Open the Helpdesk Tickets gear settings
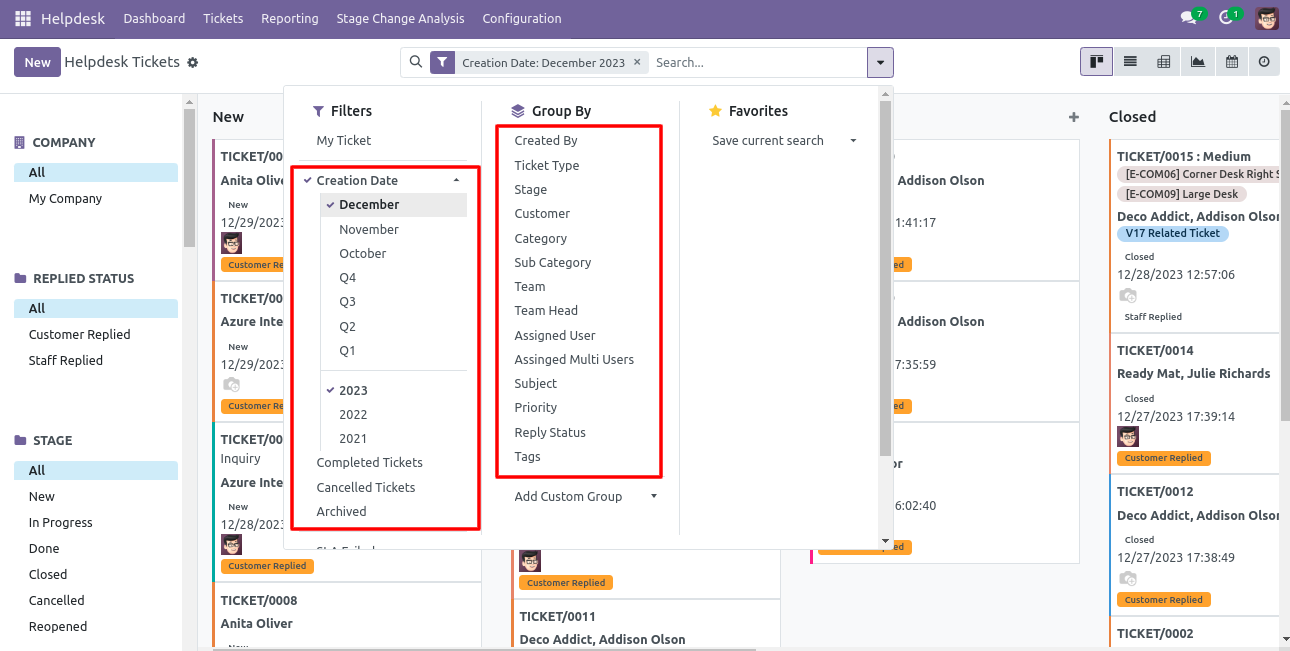Screen dimensions: 1290x651 [x=193, y=62]
